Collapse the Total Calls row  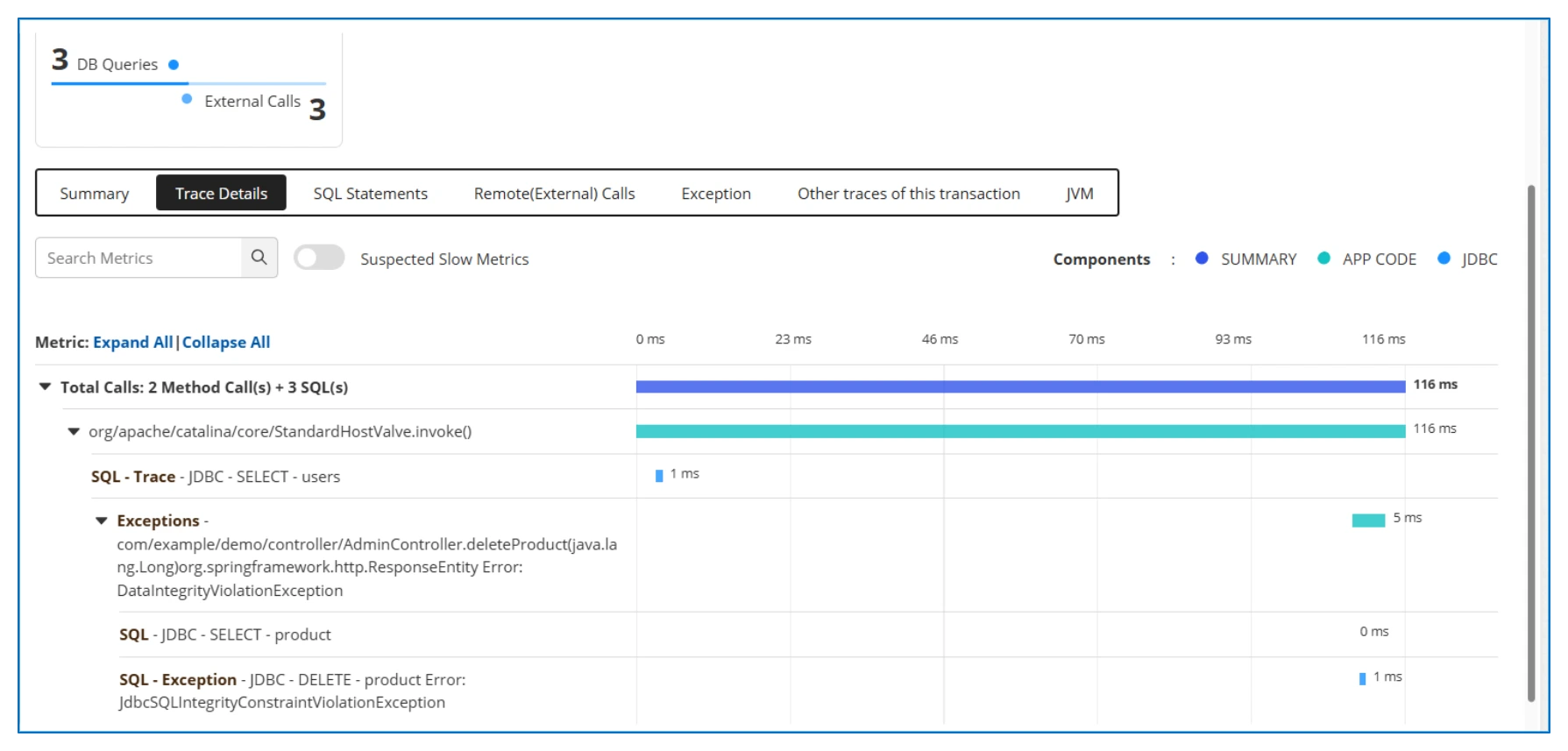(x=45, y=386)
